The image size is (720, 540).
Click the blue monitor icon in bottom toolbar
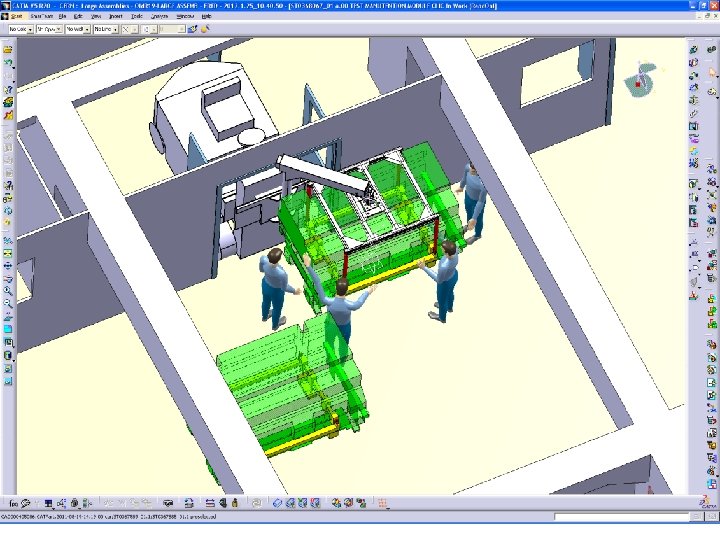pos(48,504)
